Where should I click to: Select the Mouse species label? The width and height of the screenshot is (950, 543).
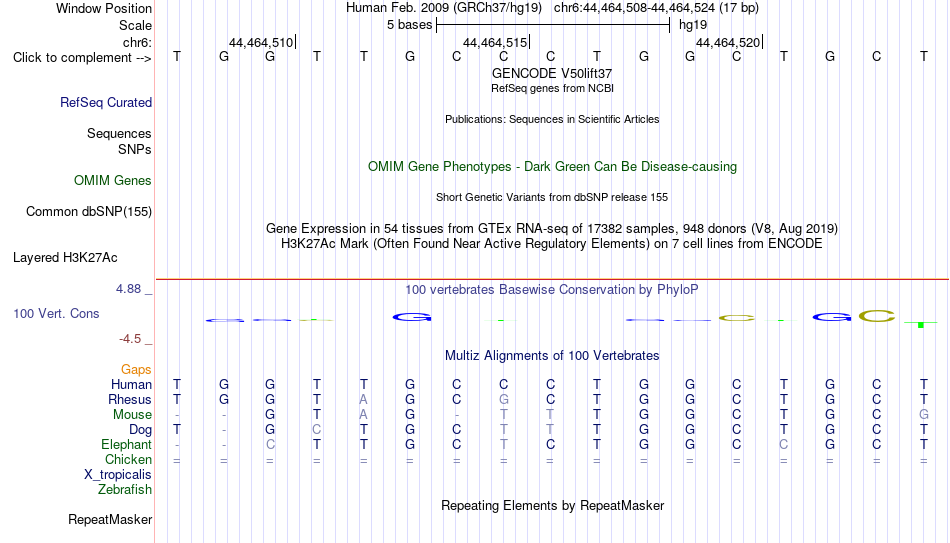click(x=133, y=415)
